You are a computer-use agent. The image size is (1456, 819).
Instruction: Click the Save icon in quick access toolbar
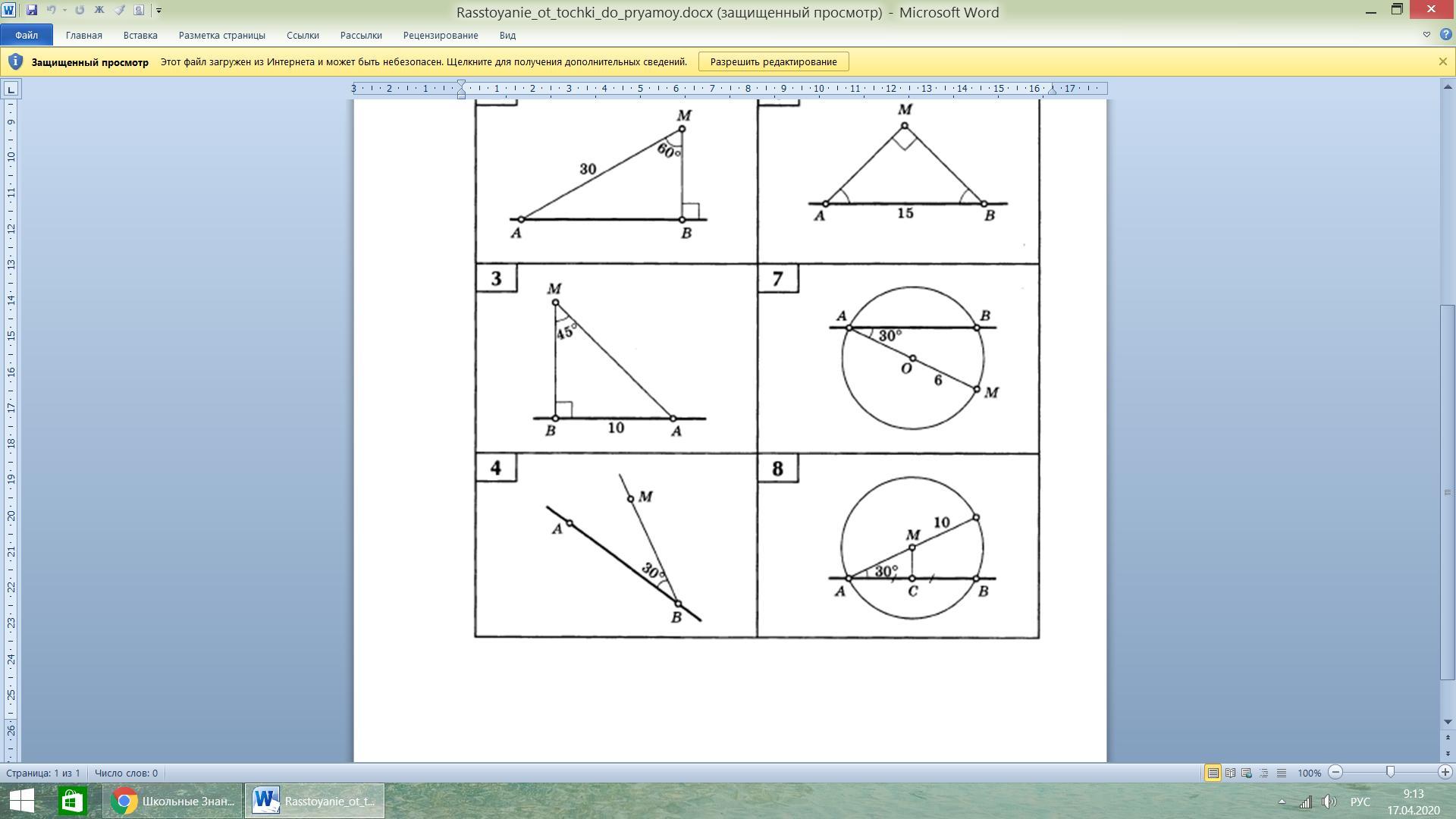tap(31, 10)
